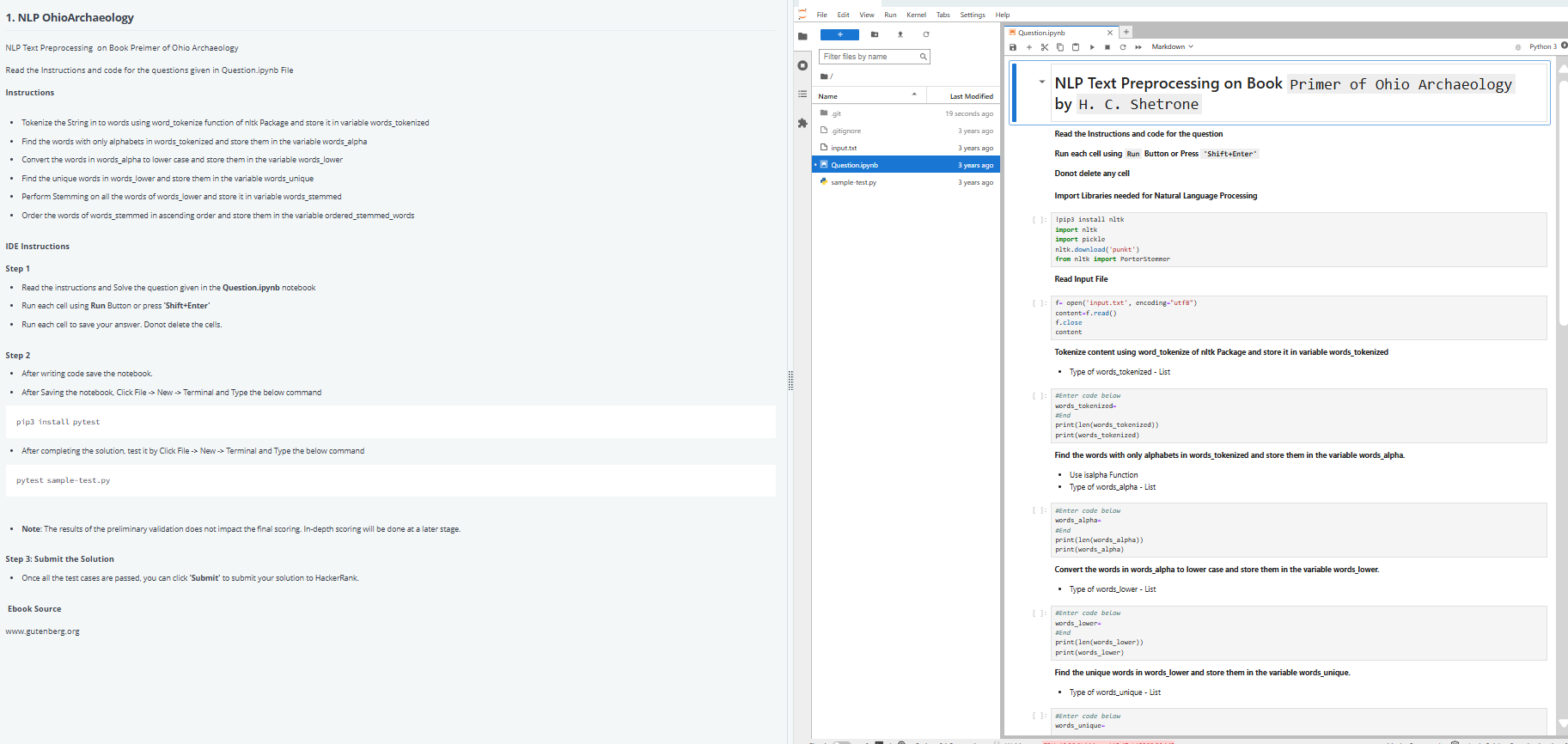Sort files by Last Modified column
This screenshot has width=1568, height=744.
pos(962,96)
